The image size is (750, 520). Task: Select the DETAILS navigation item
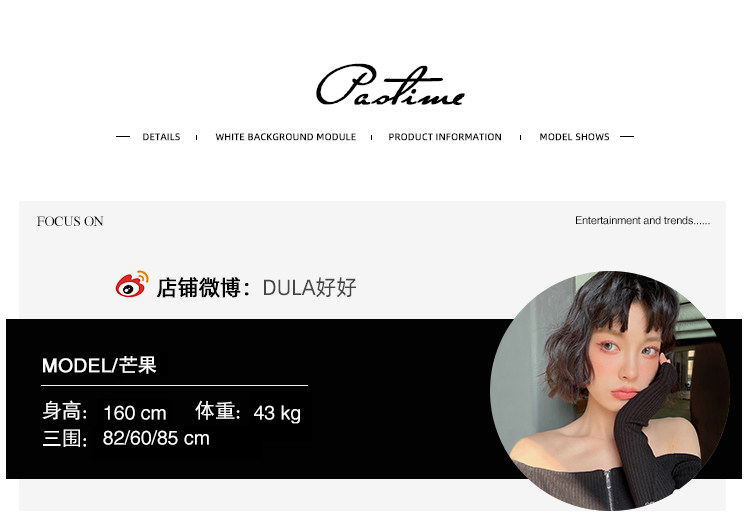(161, 137)
